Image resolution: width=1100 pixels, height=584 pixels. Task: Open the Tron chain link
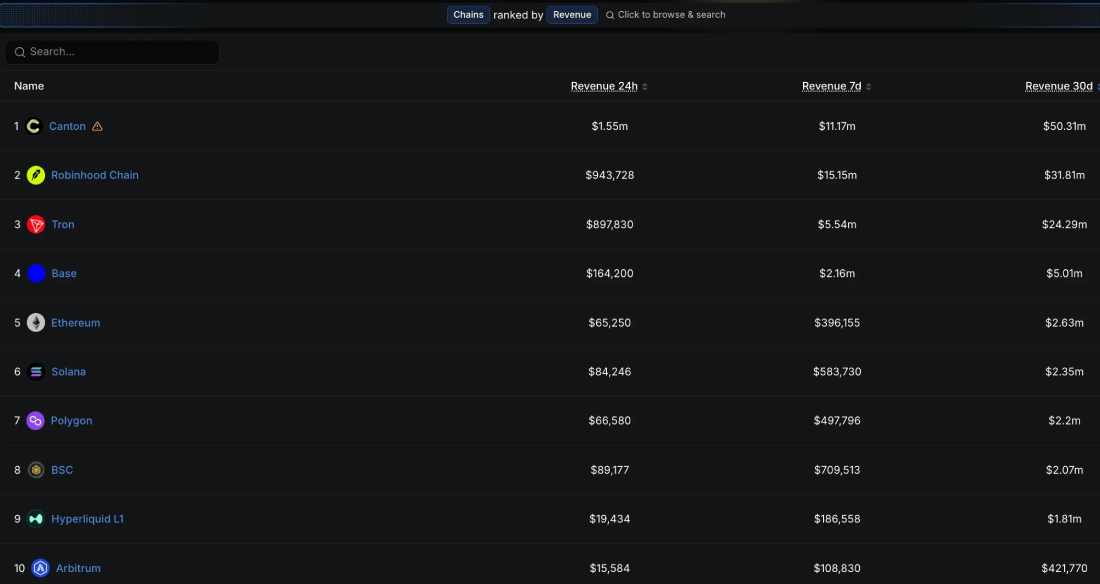click(x=63, y=225)
